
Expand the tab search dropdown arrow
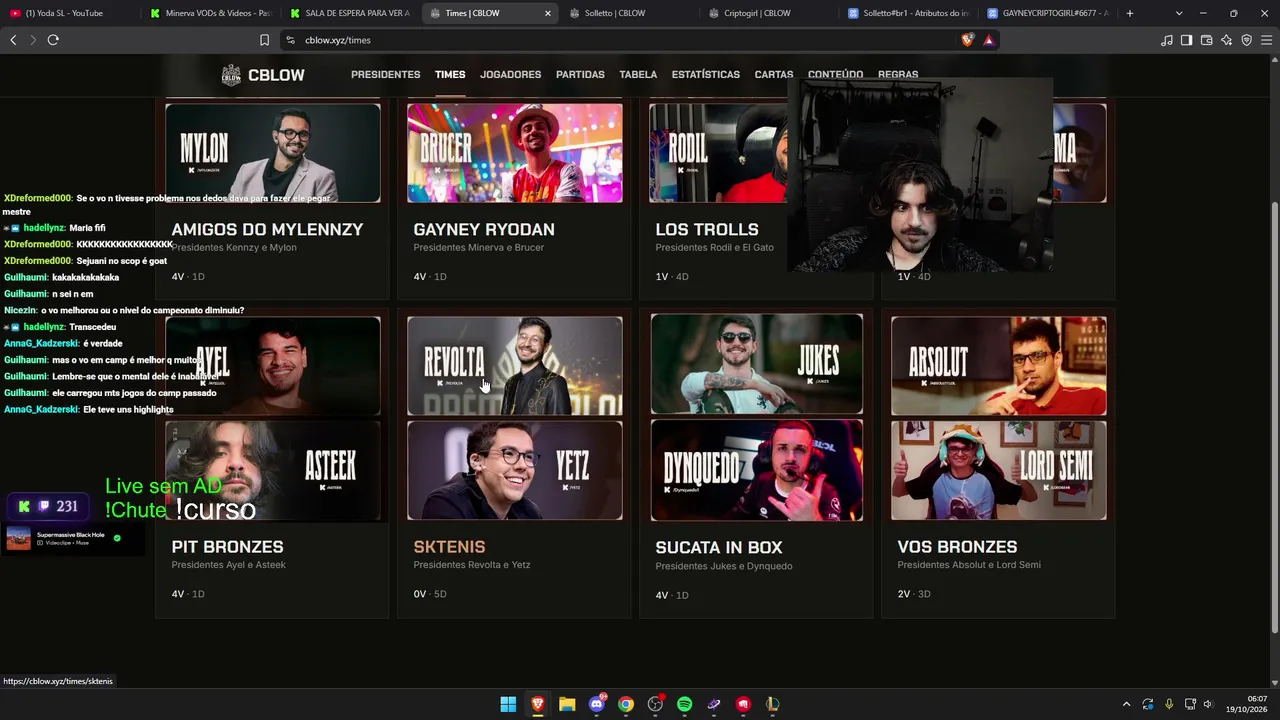[1179, 13]
